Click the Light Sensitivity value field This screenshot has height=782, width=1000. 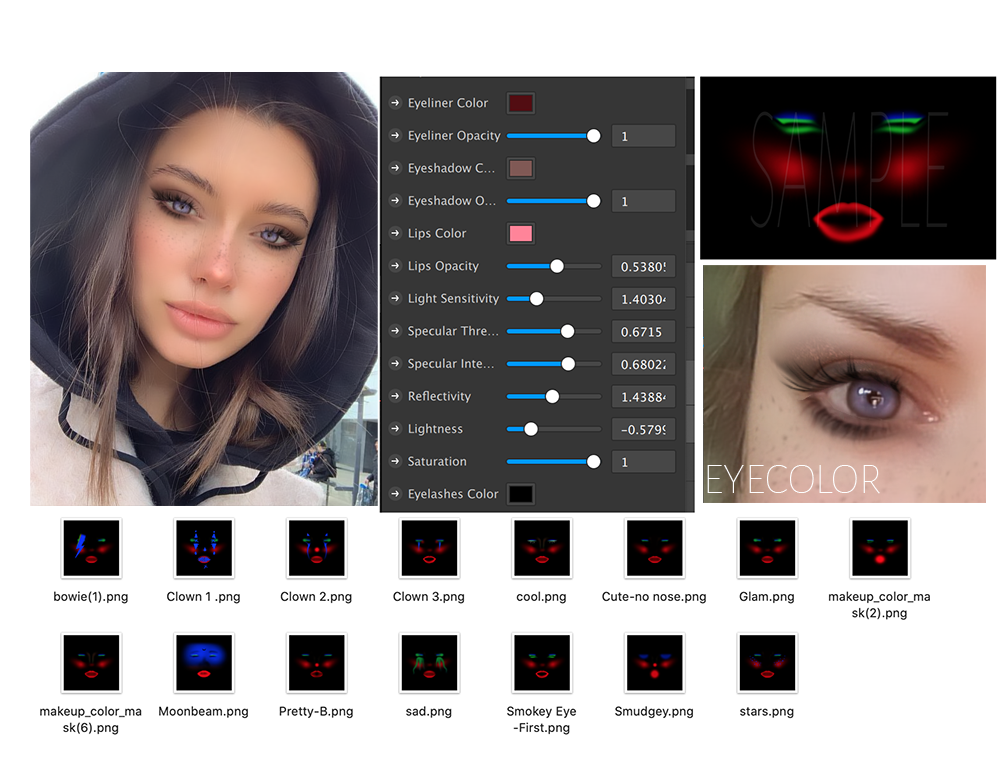pyautogui.click(x=643, y=299)
